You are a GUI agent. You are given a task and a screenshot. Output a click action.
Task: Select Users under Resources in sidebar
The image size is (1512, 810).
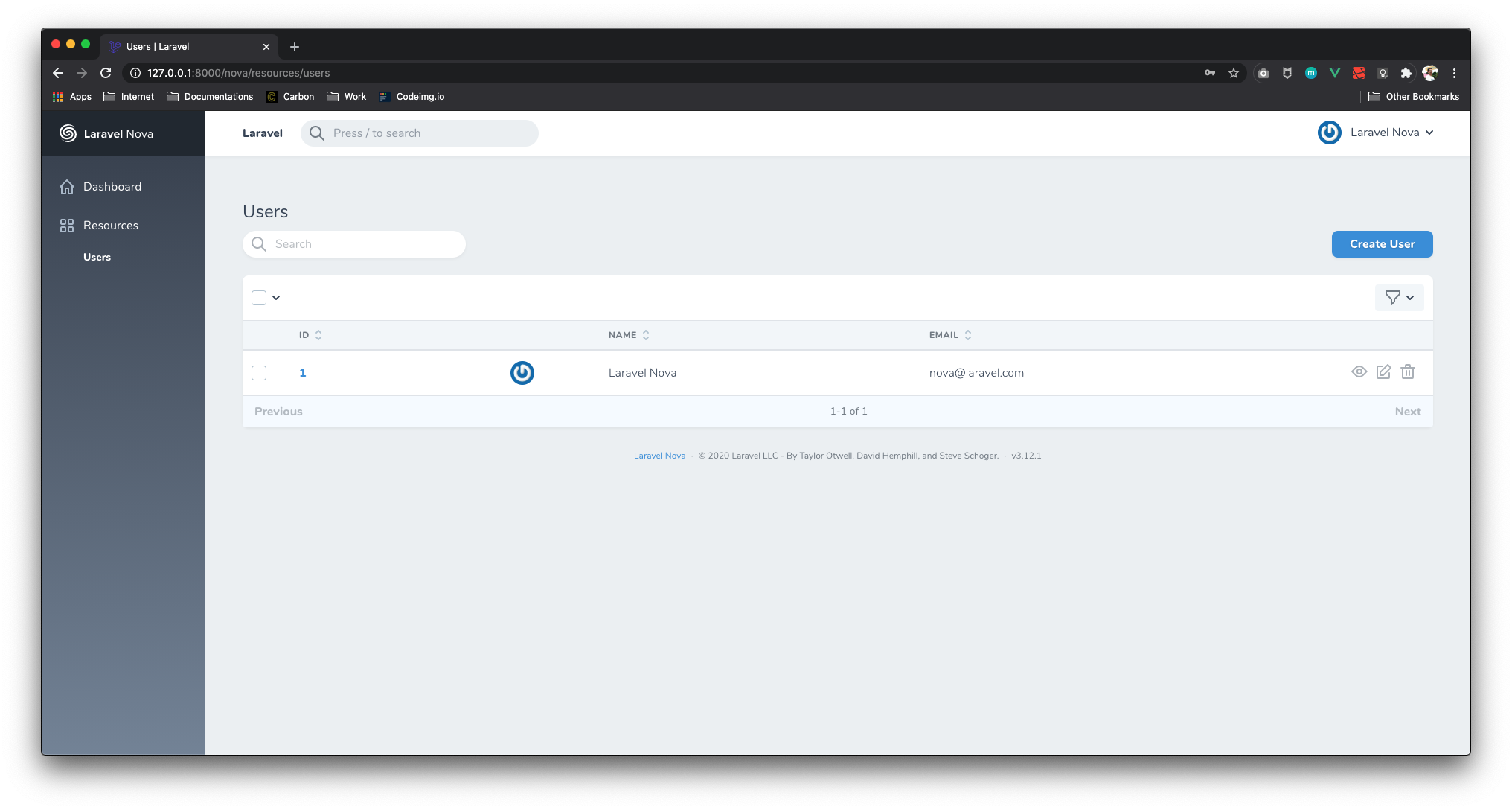click(97, 257)
